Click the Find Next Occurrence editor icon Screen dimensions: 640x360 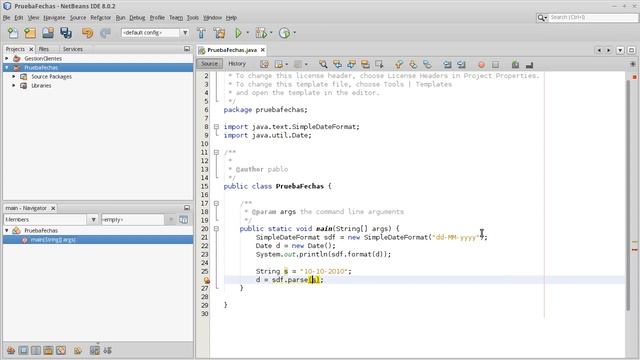coord(351,64)
